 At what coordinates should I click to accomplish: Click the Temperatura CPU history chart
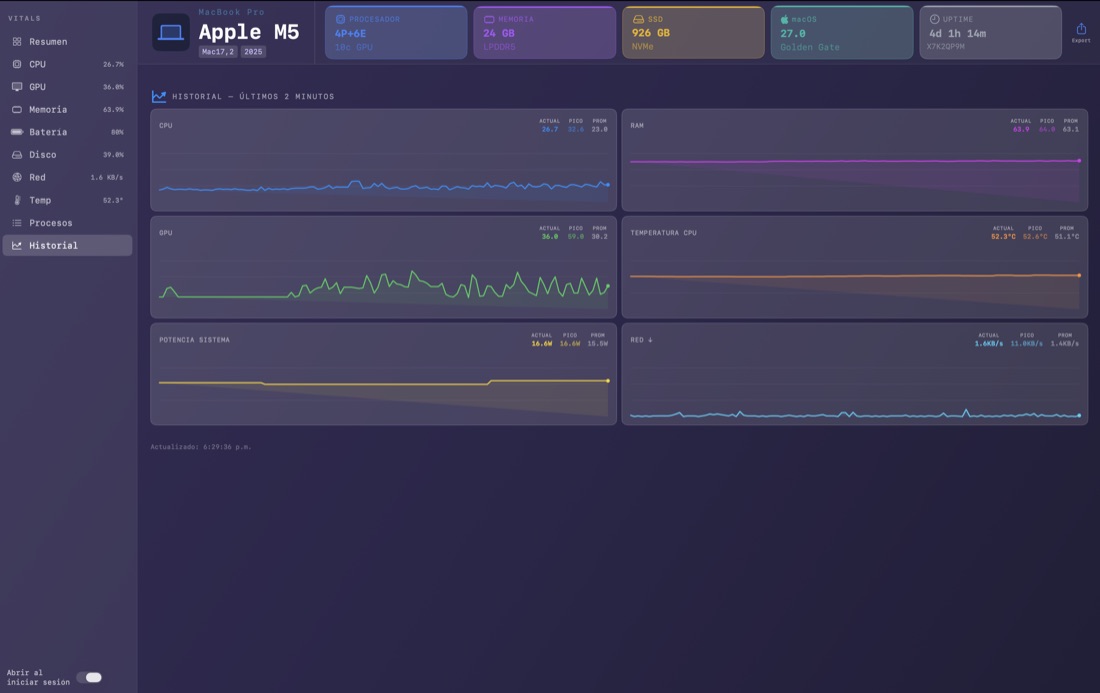pyautogui.click(x=854, y=267)
